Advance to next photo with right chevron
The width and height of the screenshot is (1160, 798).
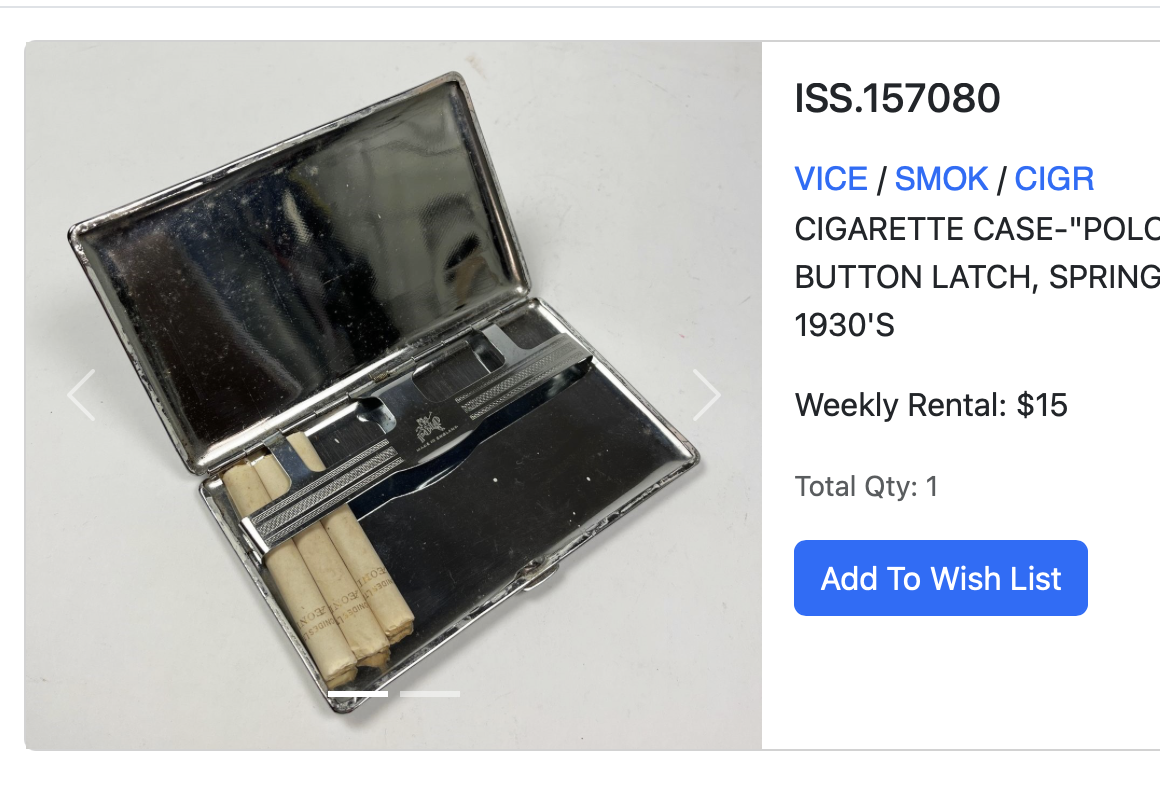(707, 395)
